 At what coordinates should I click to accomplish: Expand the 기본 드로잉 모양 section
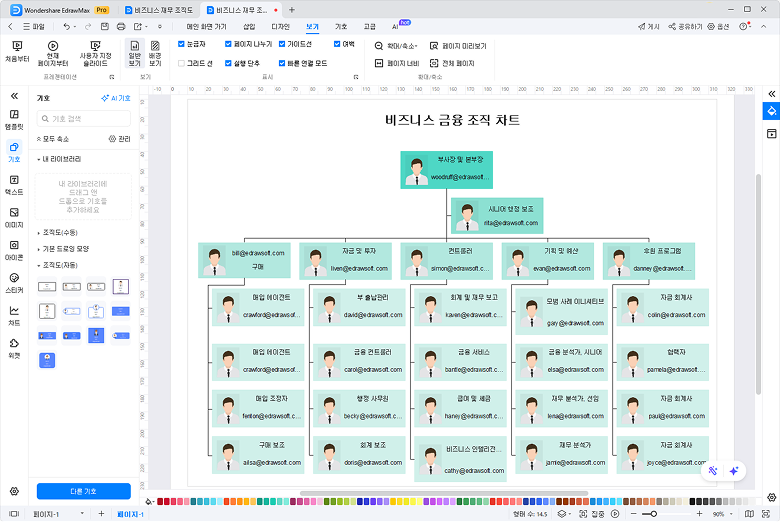pos(65,249)
